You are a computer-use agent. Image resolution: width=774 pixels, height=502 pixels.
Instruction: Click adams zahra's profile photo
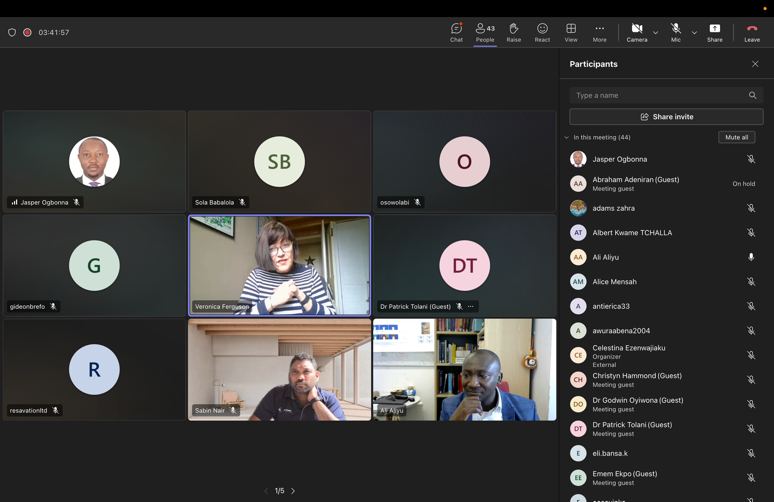578,208
